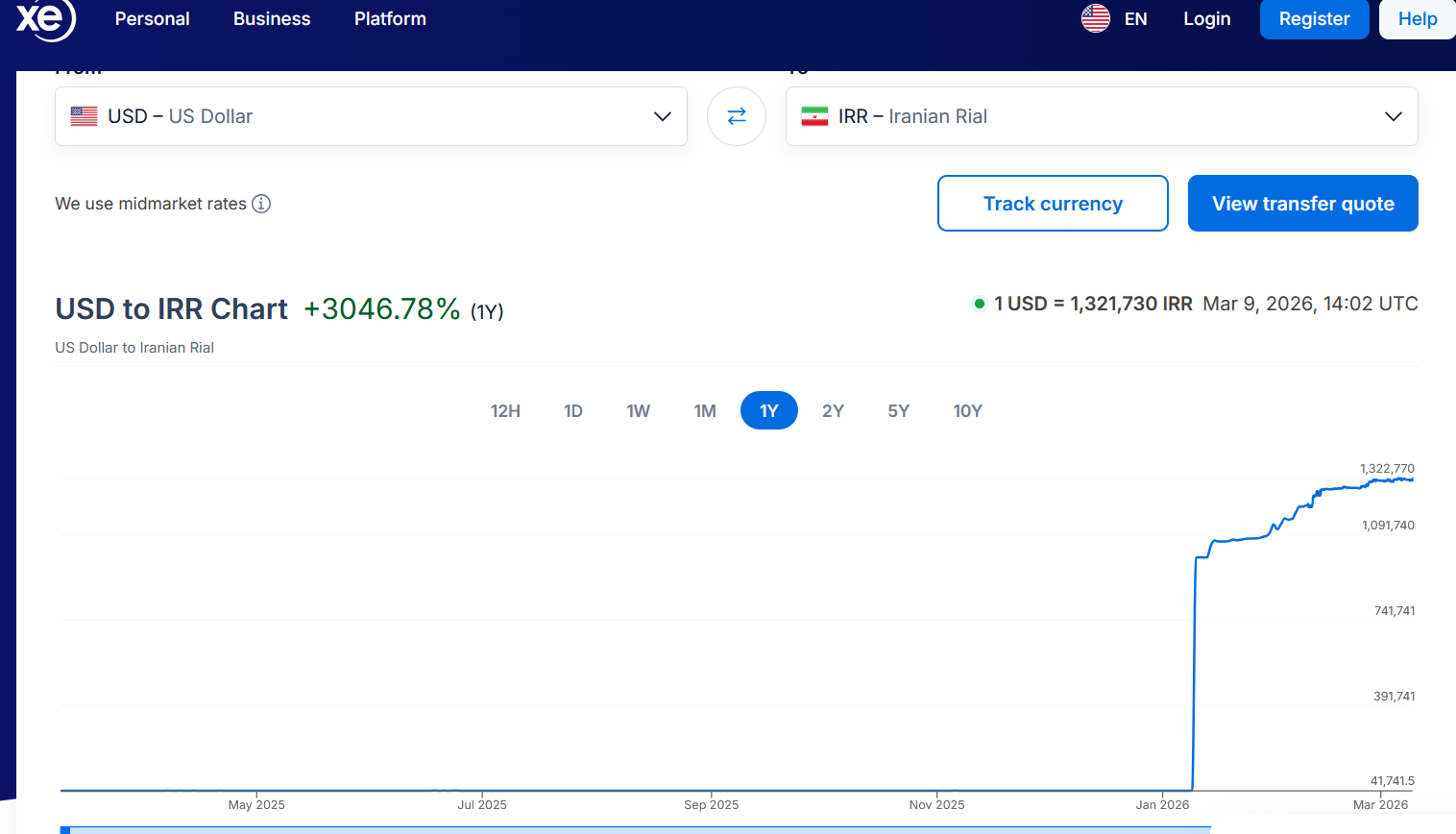Click the green live rate indicator dot

(x=980, y=304)
